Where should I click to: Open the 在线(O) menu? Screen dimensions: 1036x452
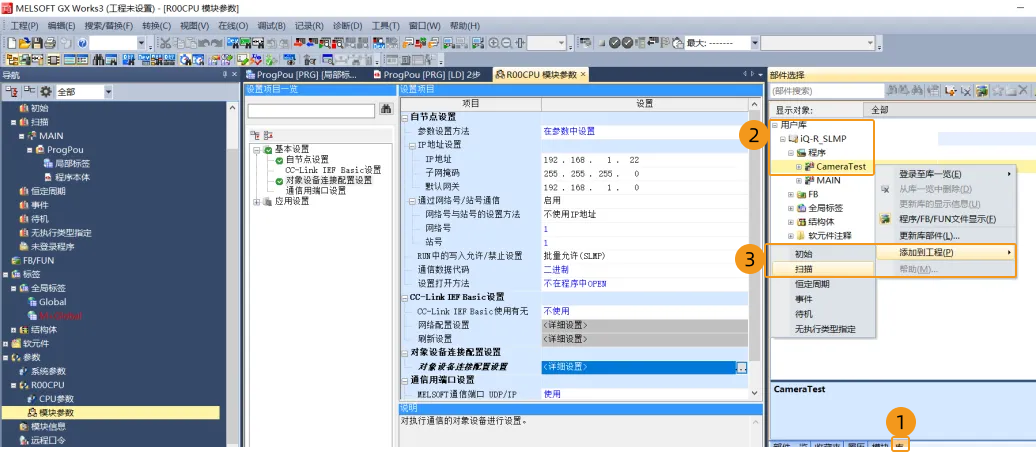233,26
